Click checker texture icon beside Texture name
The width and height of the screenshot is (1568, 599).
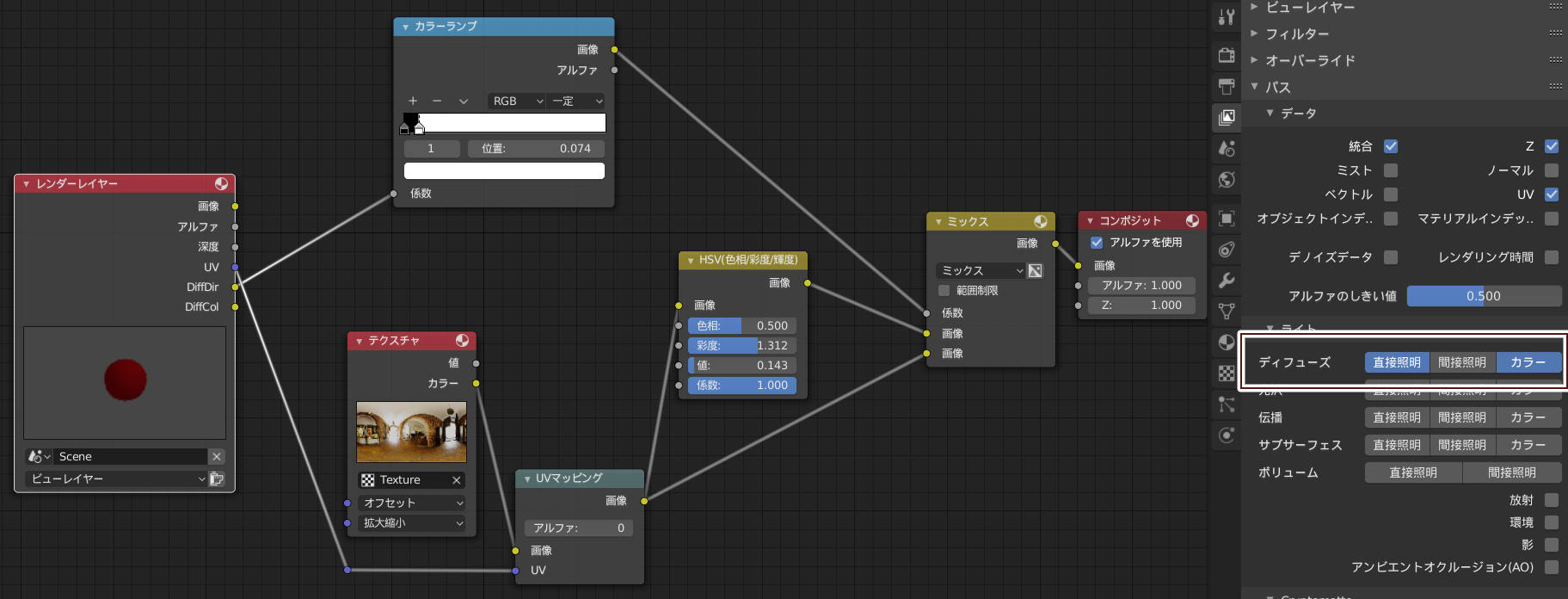[x=368, y=479]
